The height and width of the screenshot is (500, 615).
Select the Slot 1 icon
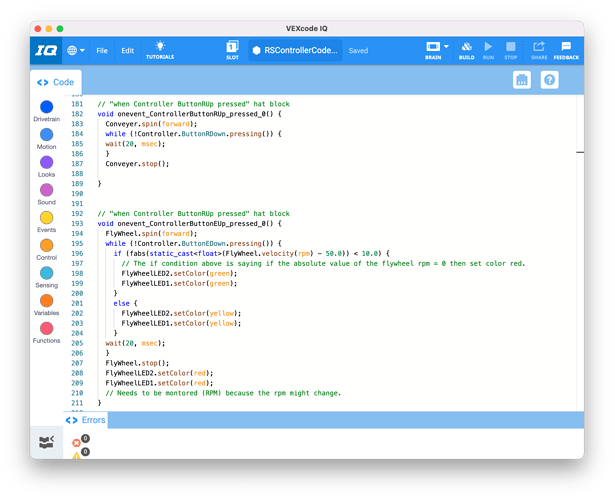click(232, 50)
